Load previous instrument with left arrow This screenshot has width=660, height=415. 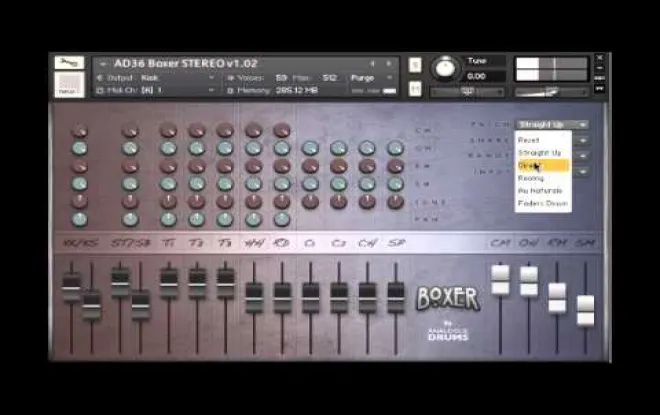pos(372,64)
